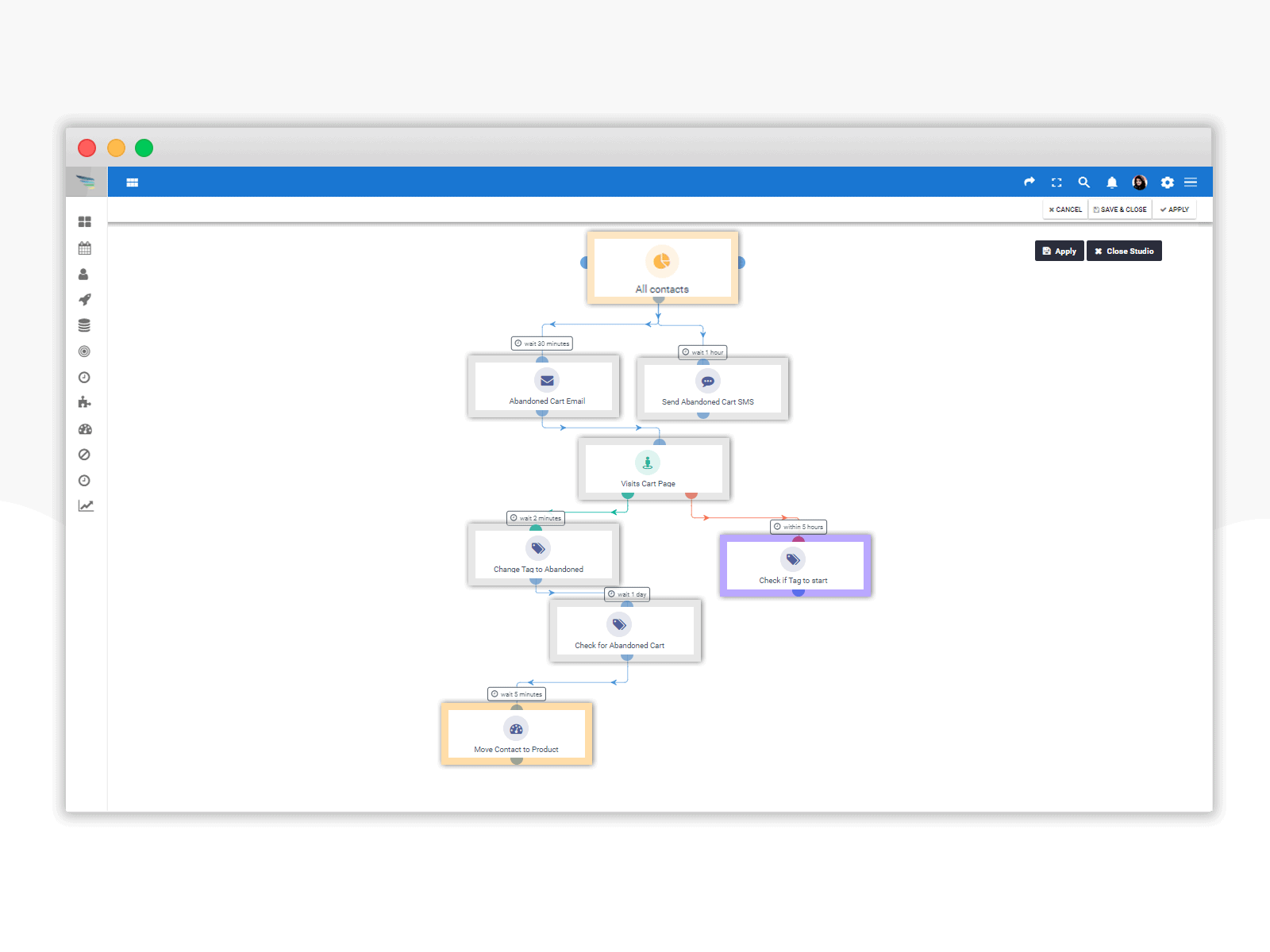Select the Send Abandoned Cart SMS node
The width and height of the screenshot is (1270, 952).
coord(713,389)
